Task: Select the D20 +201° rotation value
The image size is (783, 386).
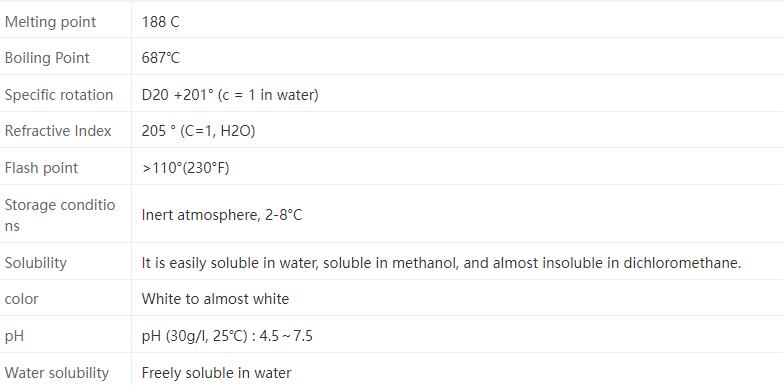Action: 230,95
